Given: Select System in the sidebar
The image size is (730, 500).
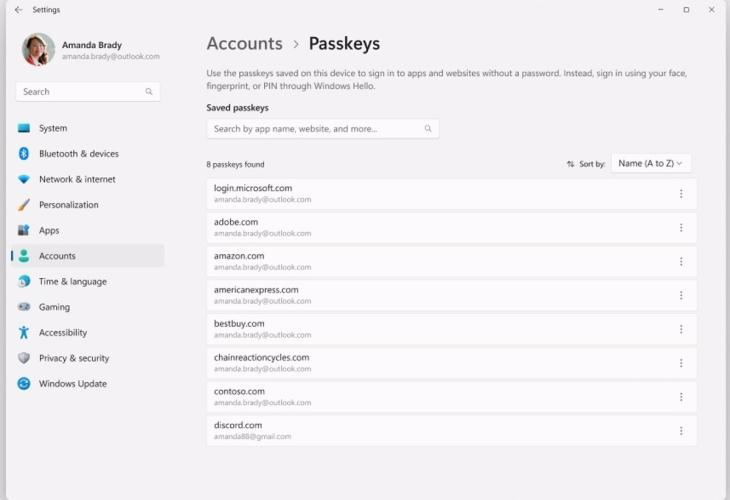Looking at the screenshot, I should point(52,128).
